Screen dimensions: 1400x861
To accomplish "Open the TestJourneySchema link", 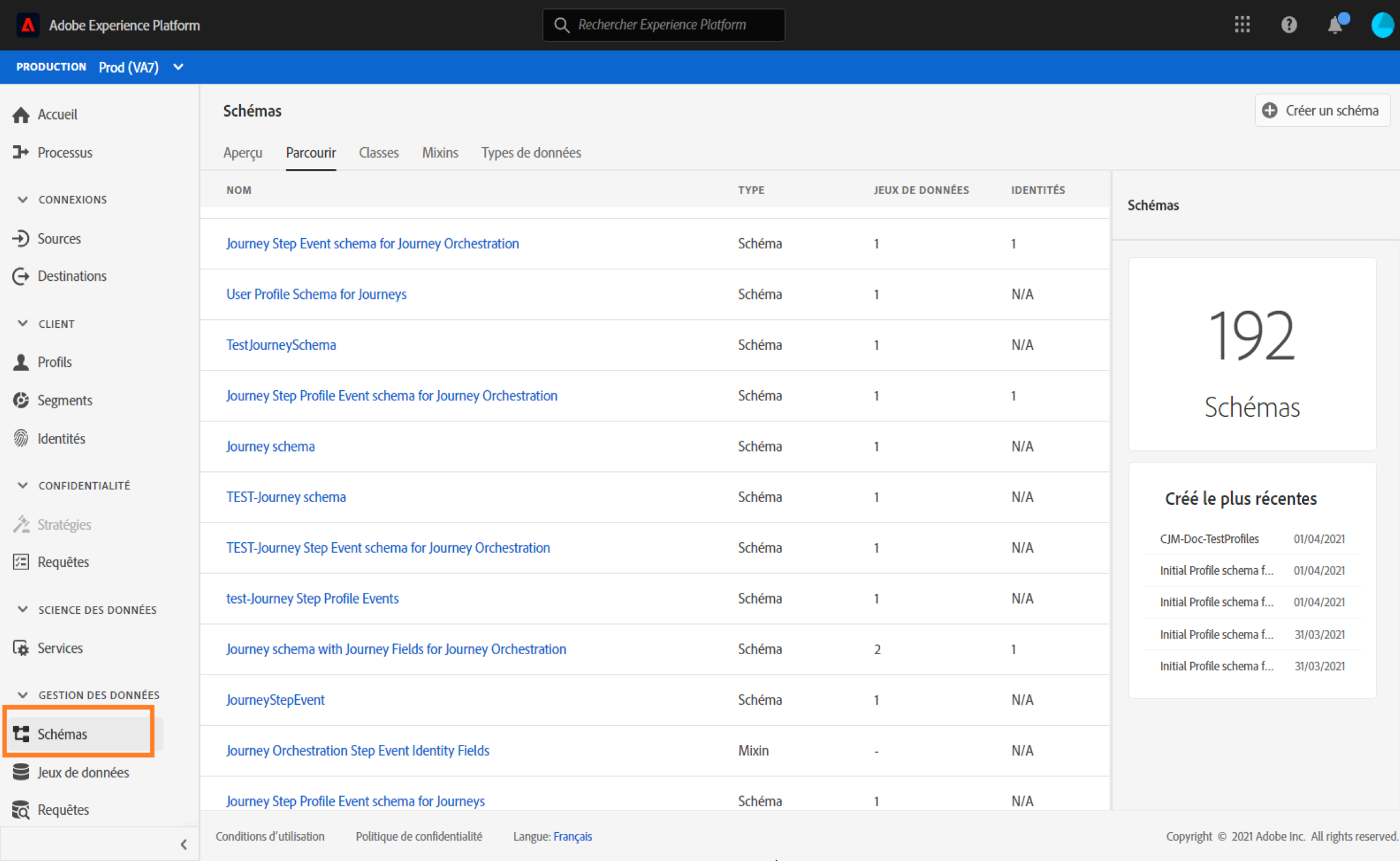I will click(x=281, y=345).
